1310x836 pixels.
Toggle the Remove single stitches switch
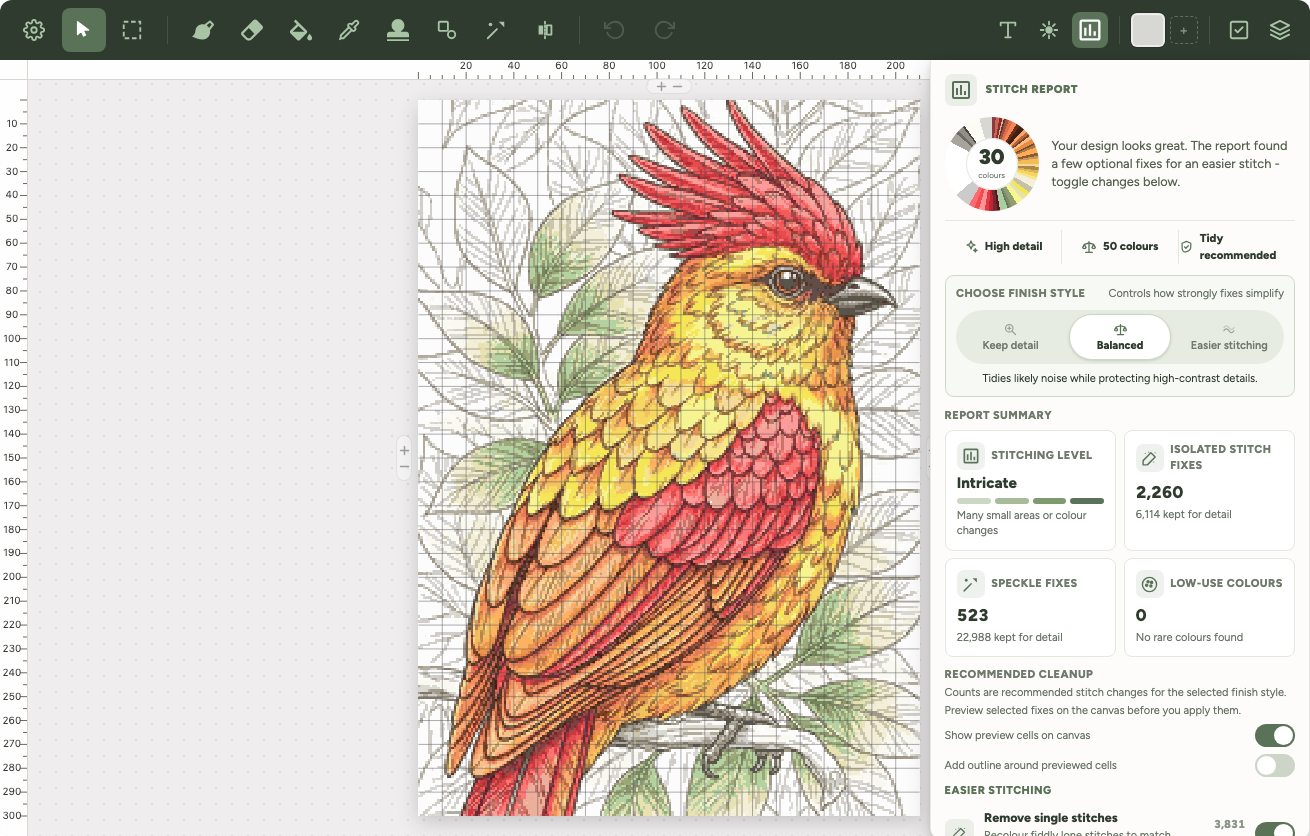pos(1275,829)
